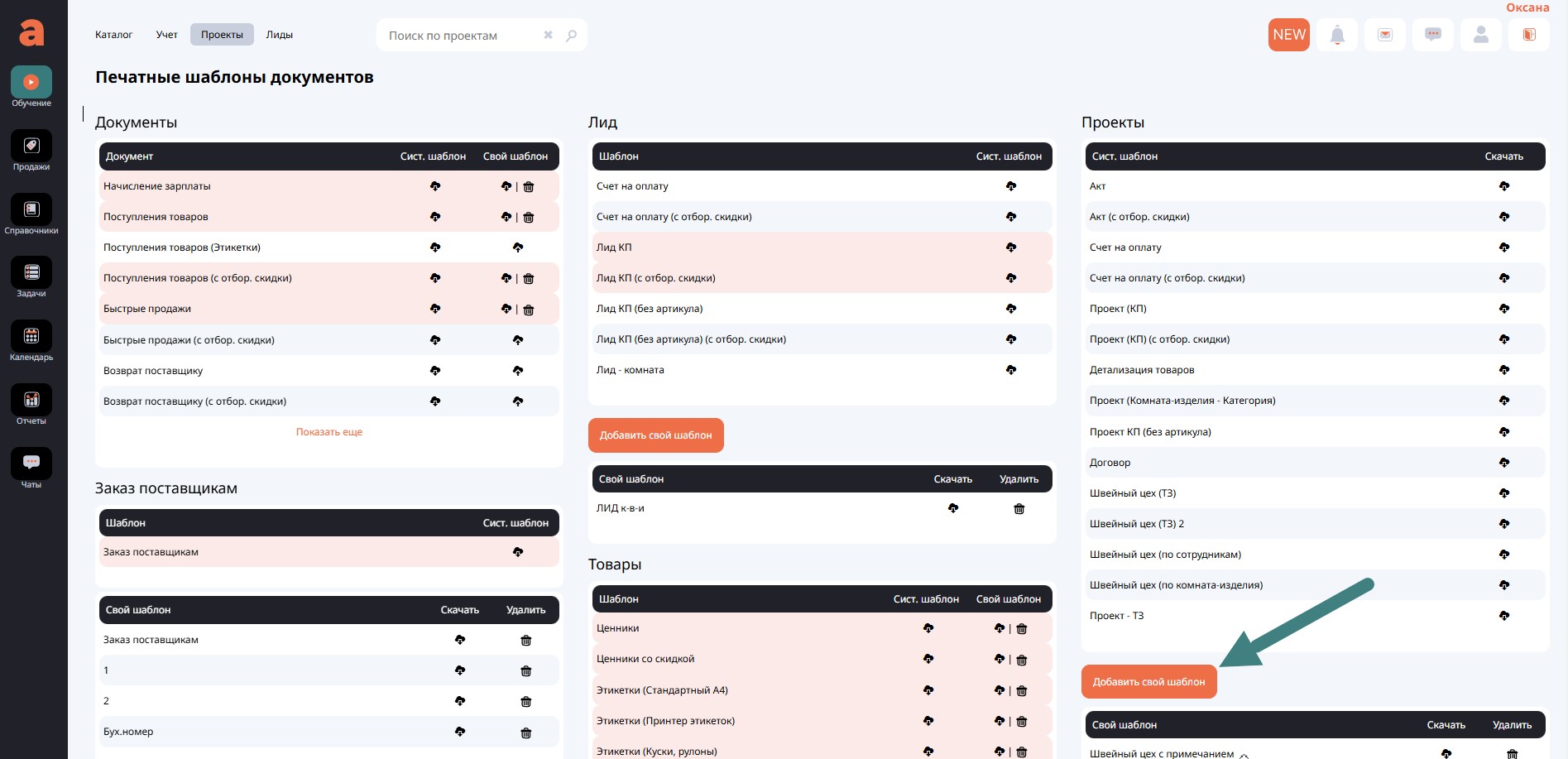Download system template for Начисление зарплаты
This screenshot has height=759, width=1568.
click(x=435, y=186)
